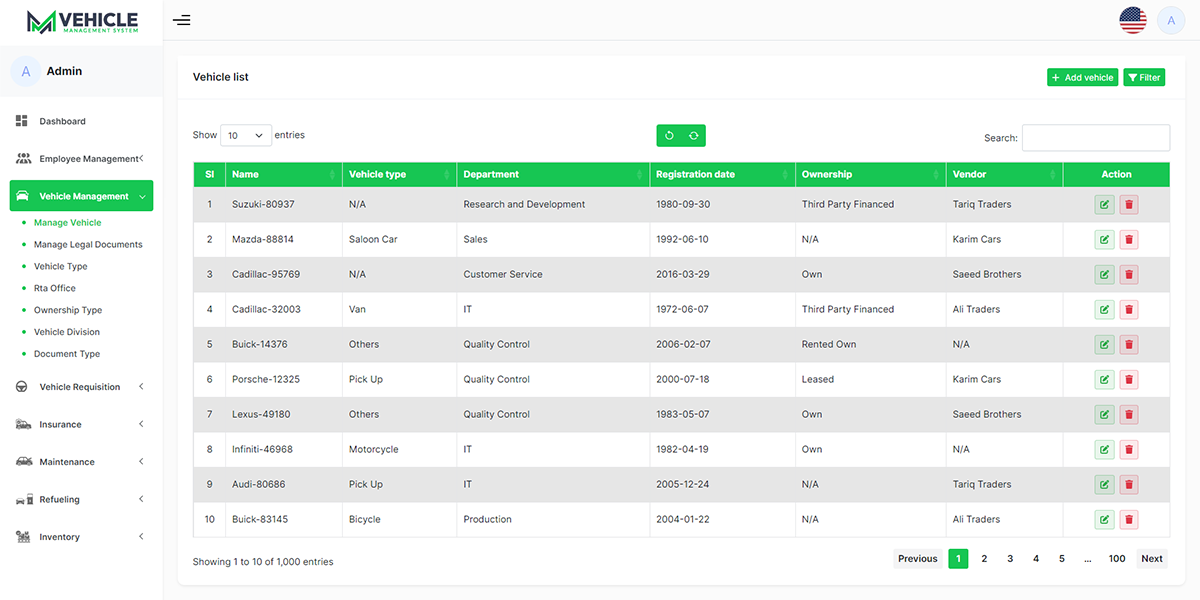Open the hamburger menu next to the logo
Screen dimensions: 1200x600
[x=181, y=20]
